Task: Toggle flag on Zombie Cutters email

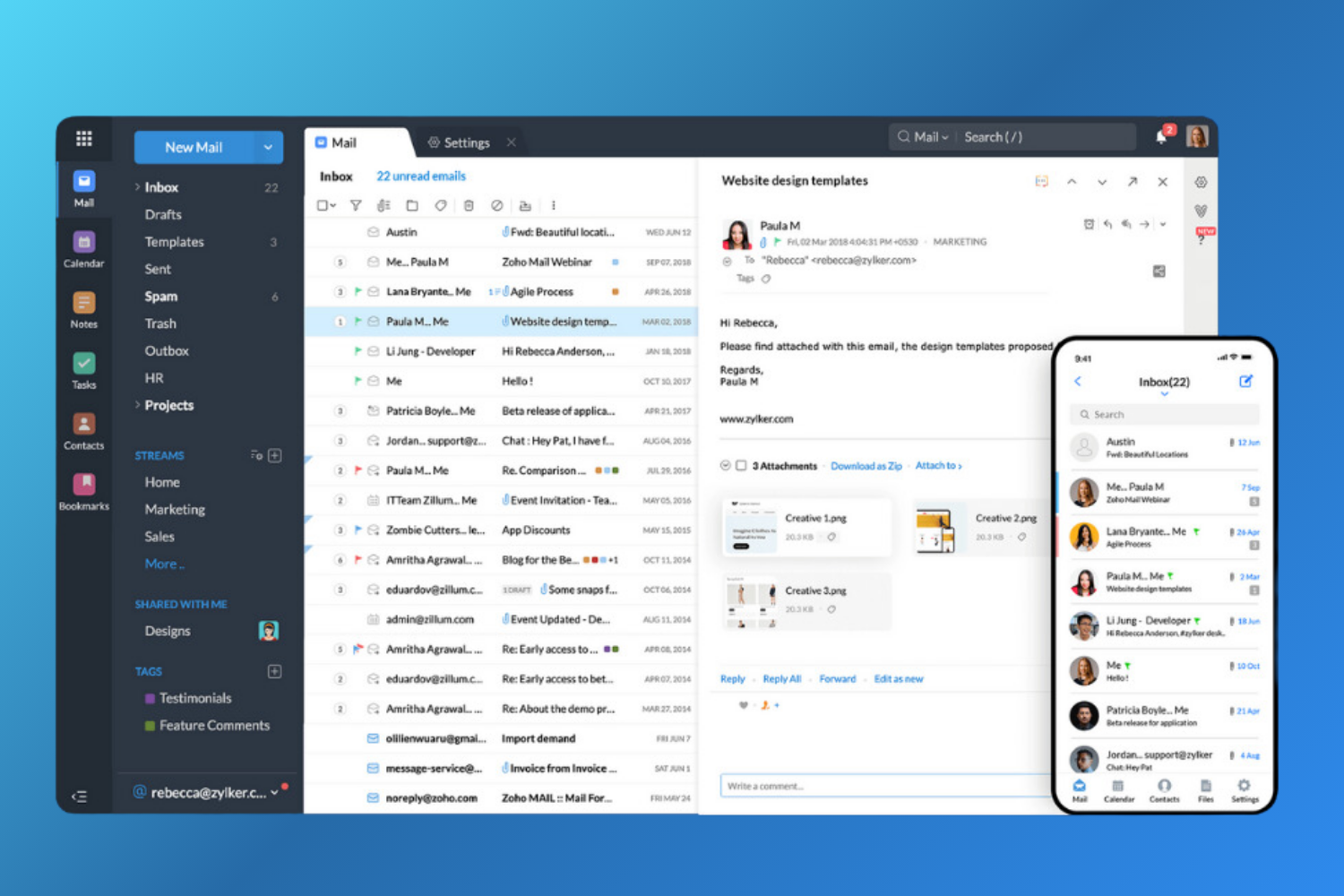Action: [x=358, y=530]
